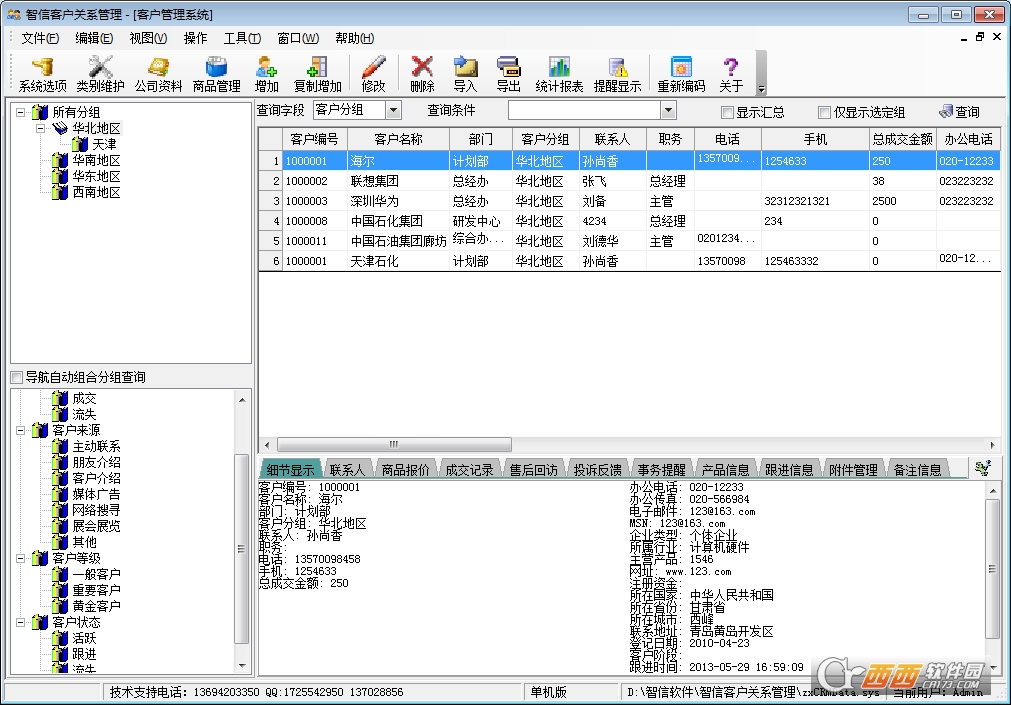Sort by the 客户编号 column header
This screenshot has width=1011, height=705.
click(x=315, y=139)
